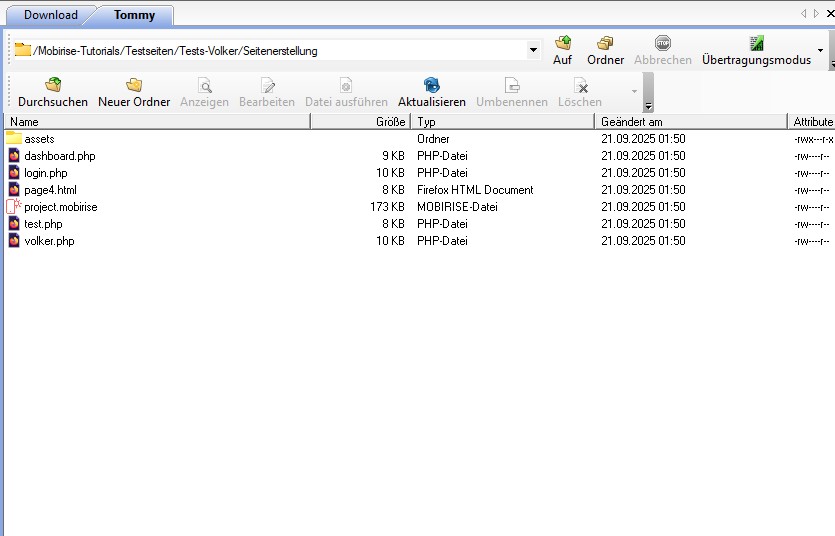The height and width of the screenshot is (536, 835).
Task: Select the project.mobirise file icon
Action: pyautogui.click(x=14, y=207)
